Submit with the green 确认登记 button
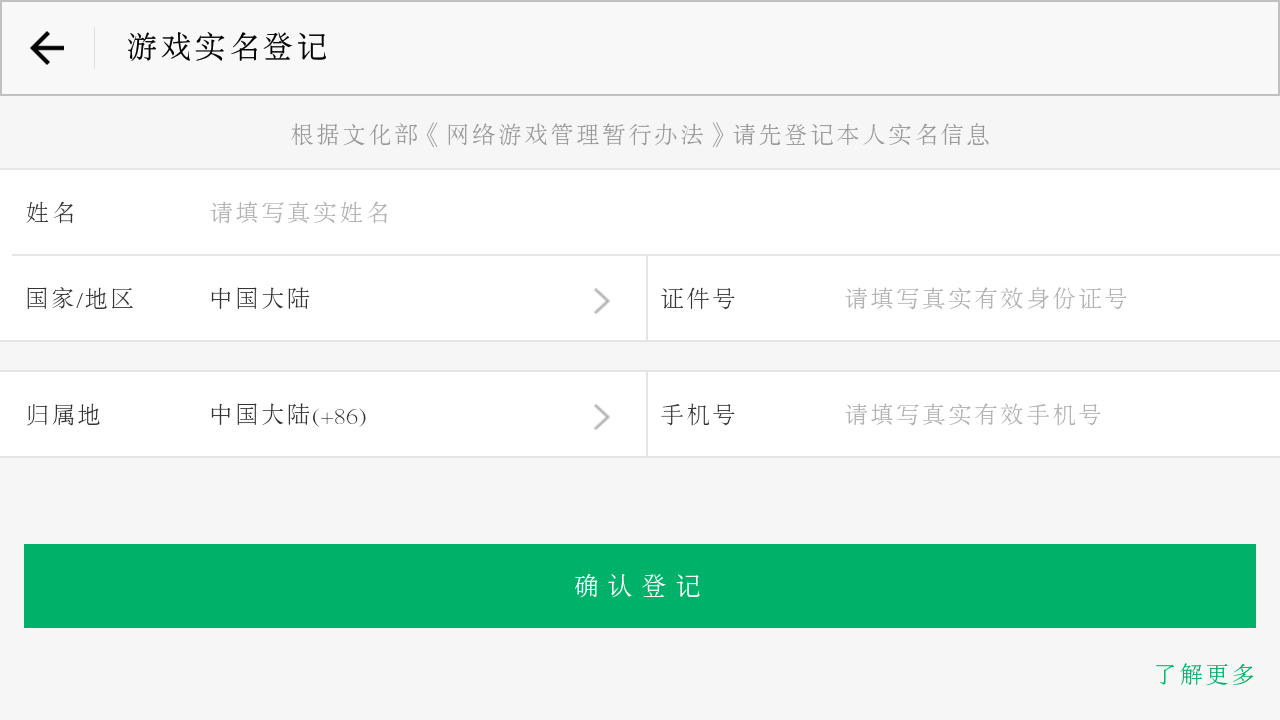 coord(640,586)
